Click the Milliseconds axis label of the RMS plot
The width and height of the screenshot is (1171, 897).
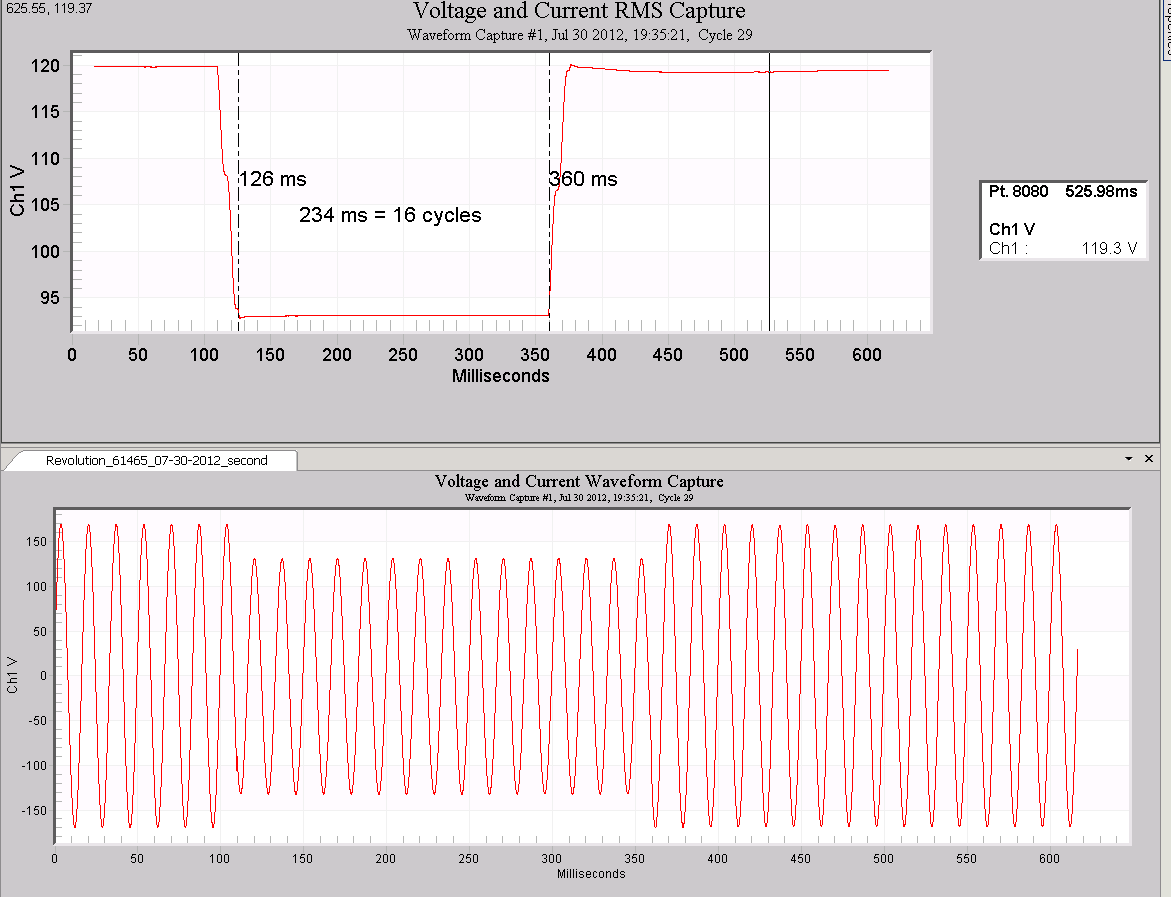click(x=501, y=376)
